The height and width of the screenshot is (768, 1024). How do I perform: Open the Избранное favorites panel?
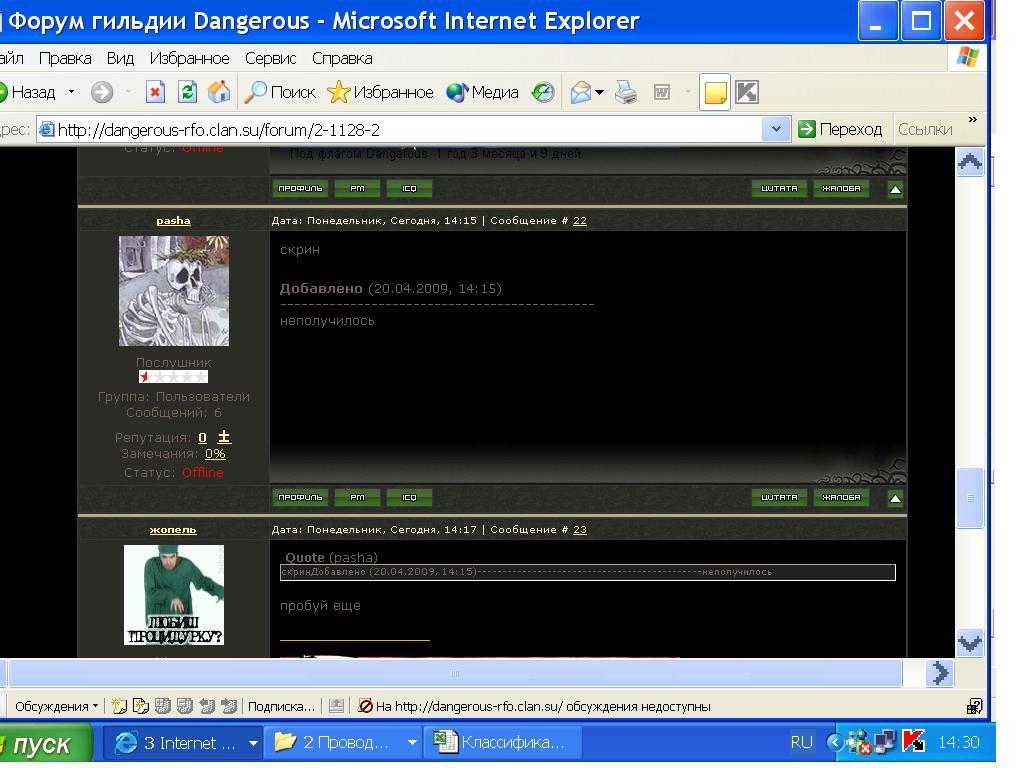[381, 93]
